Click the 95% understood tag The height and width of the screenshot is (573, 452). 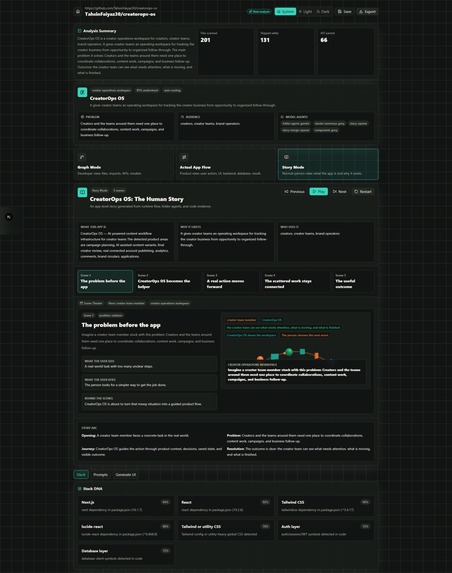coord(147,90)
